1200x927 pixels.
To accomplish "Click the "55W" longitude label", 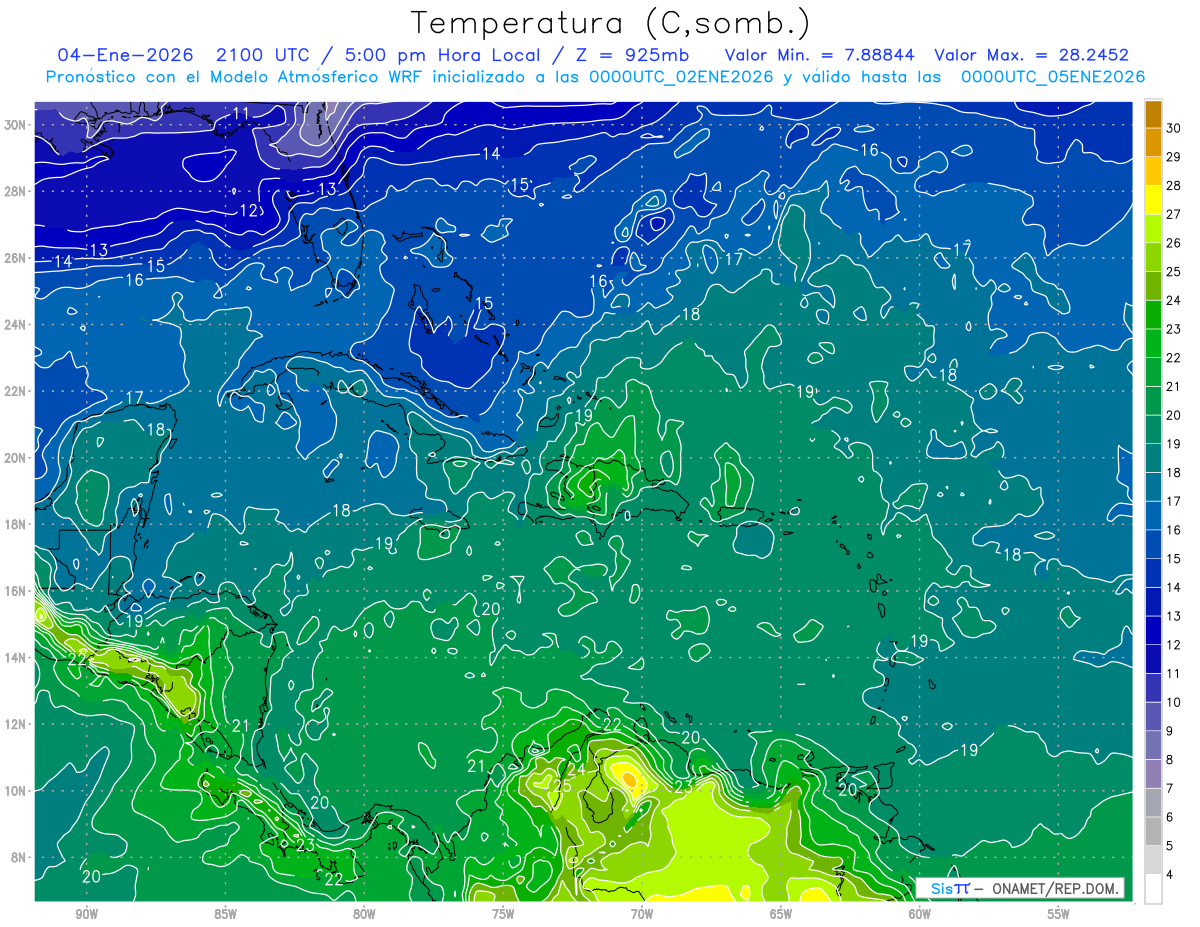I will pos(1059,914).
